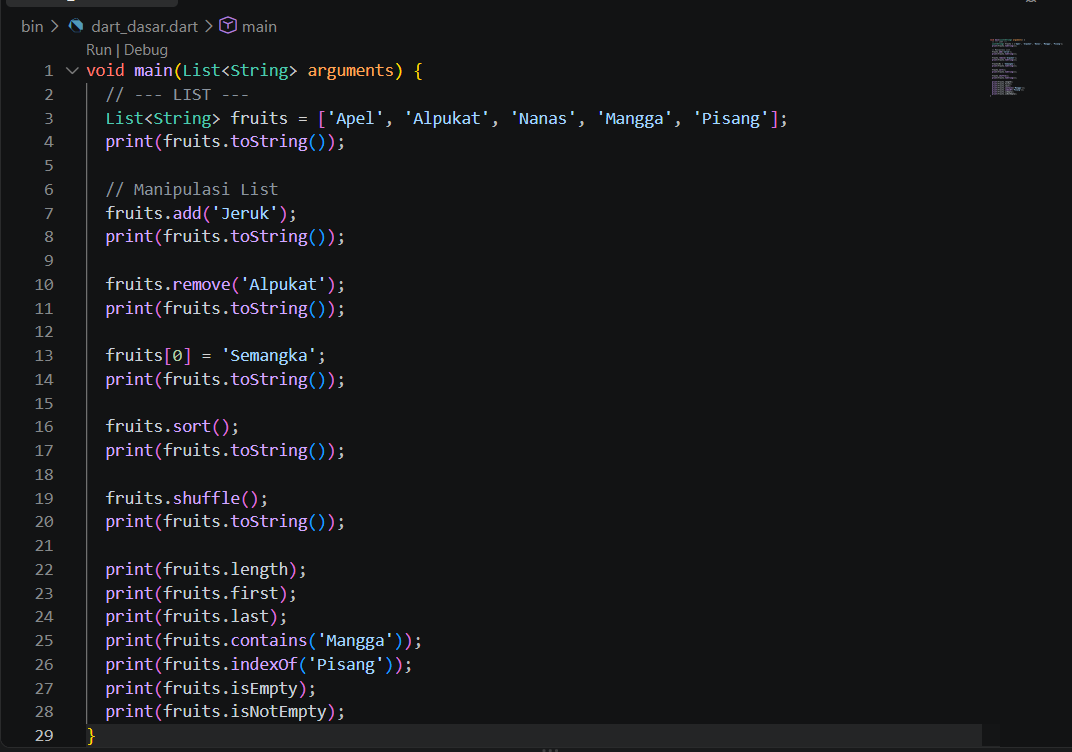Click fruits.first on line 23
This screenshot has height=752, width=1072.
[x=221, y=593]
